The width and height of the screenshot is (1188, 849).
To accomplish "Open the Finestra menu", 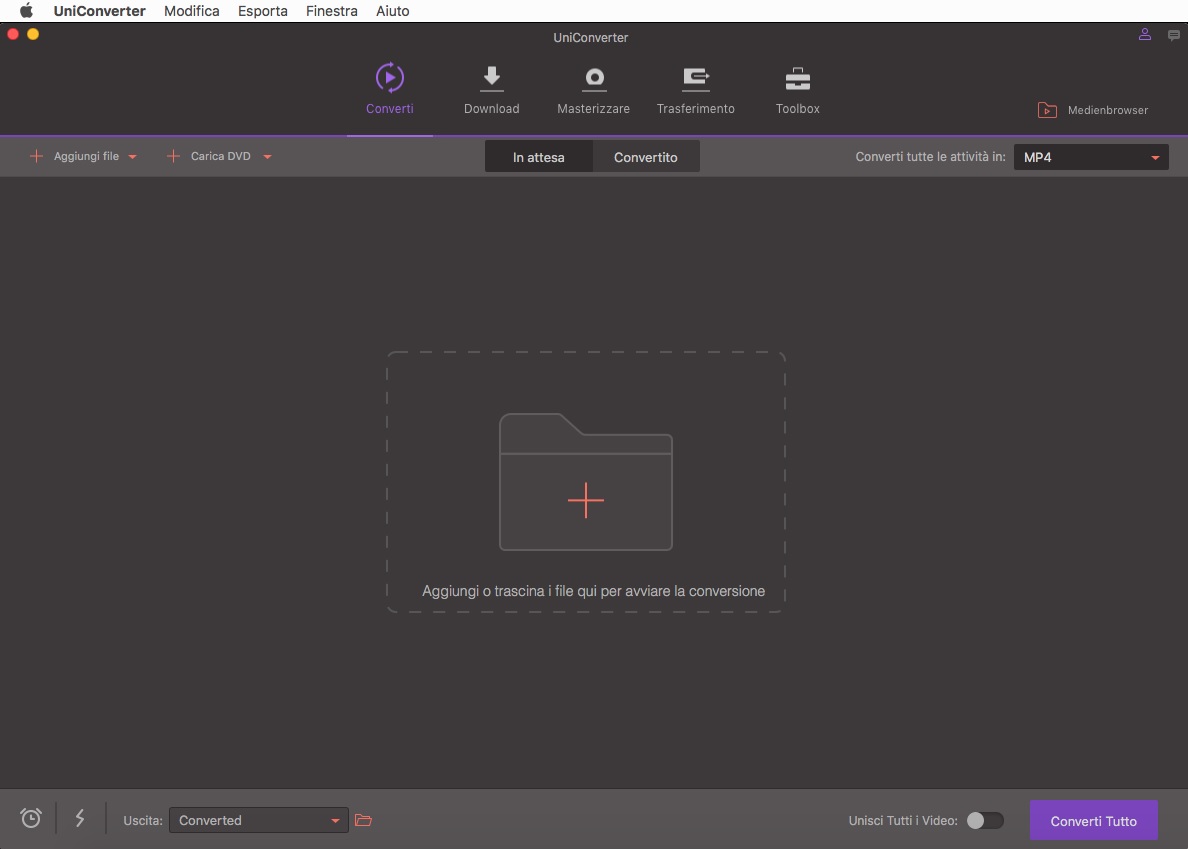I will tap(332, 11).
